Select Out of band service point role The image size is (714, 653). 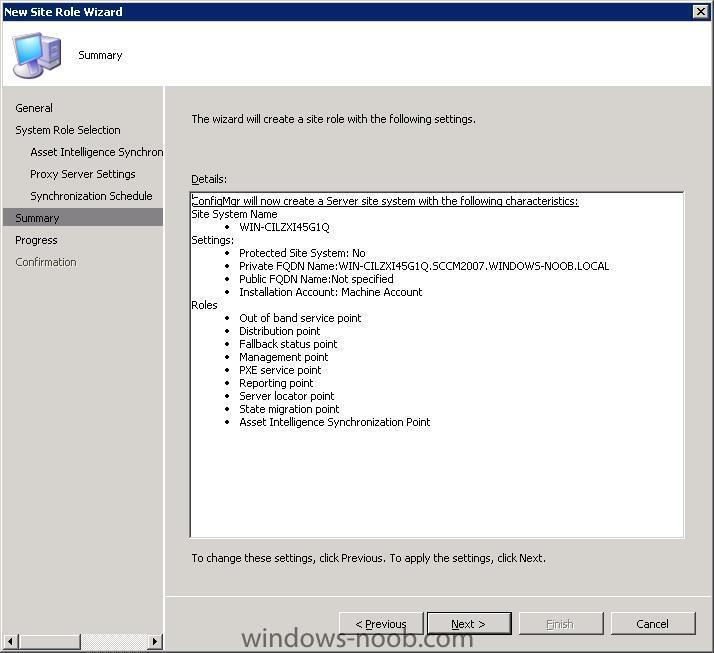(300, 318)
